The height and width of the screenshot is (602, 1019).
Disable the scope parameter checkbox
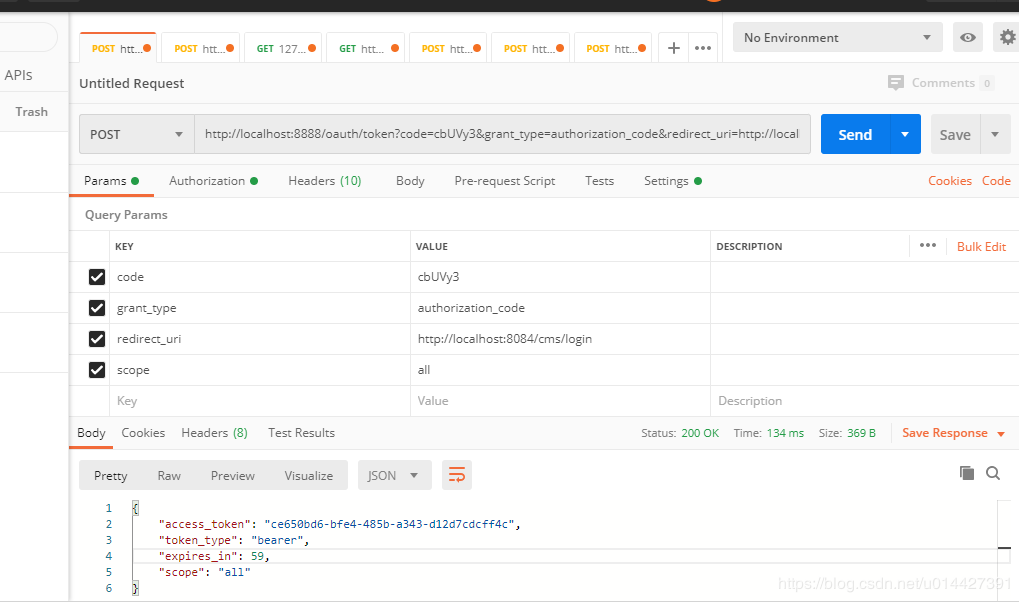tap(97, 370)
